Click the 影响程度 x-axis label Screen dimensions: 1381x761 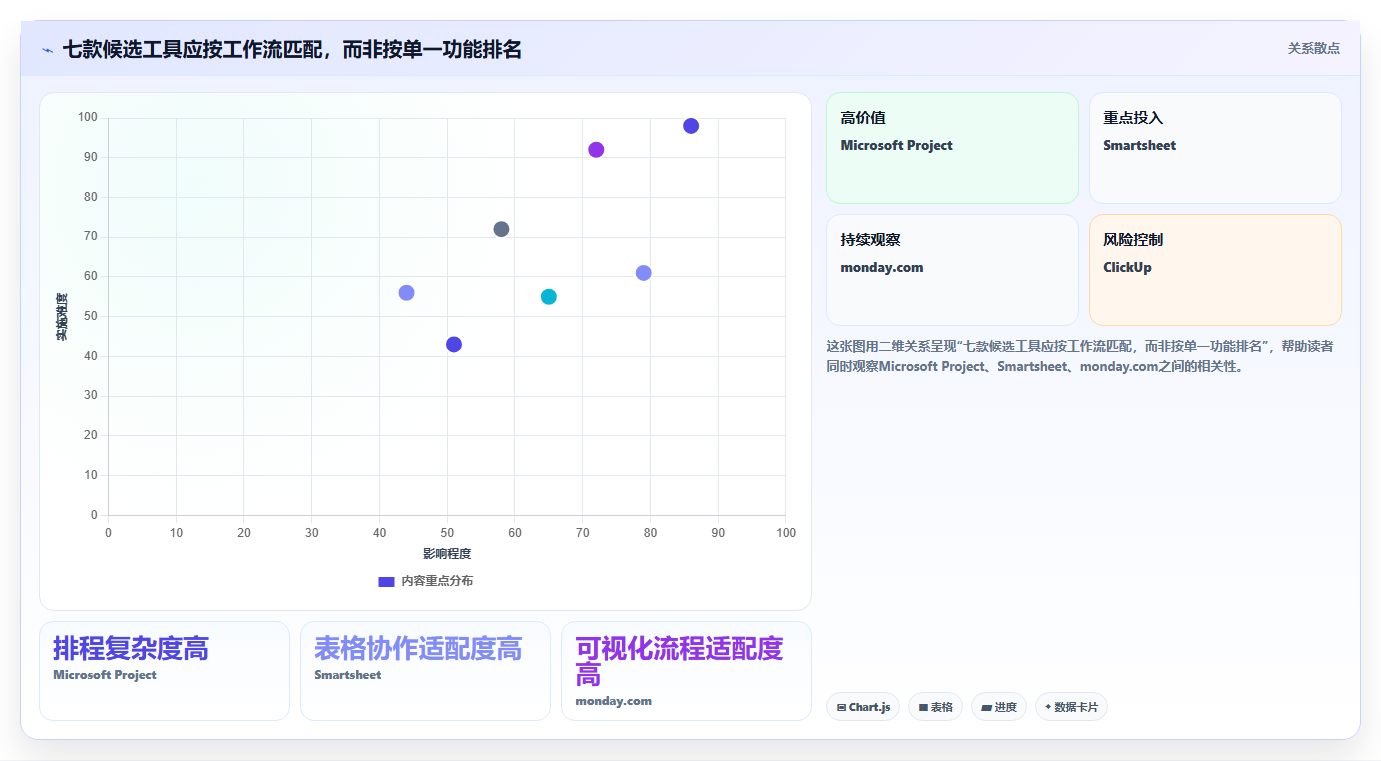click(447, 553)
